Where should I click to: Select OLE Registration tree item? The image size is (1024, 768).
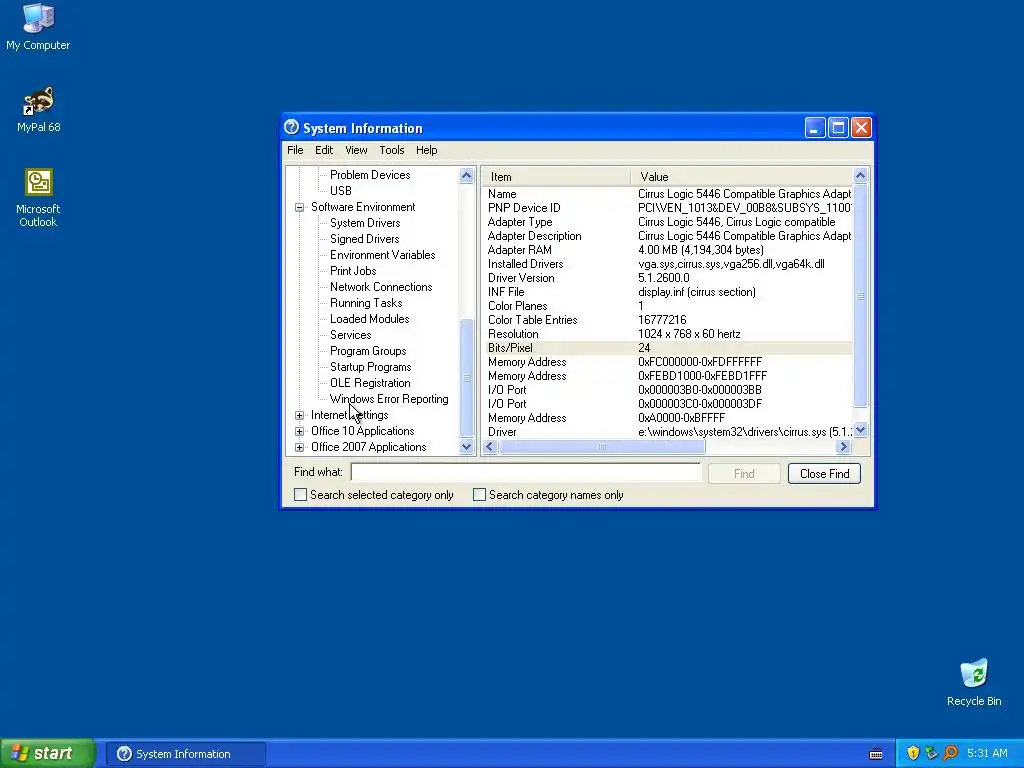click(x=370, y=383)
